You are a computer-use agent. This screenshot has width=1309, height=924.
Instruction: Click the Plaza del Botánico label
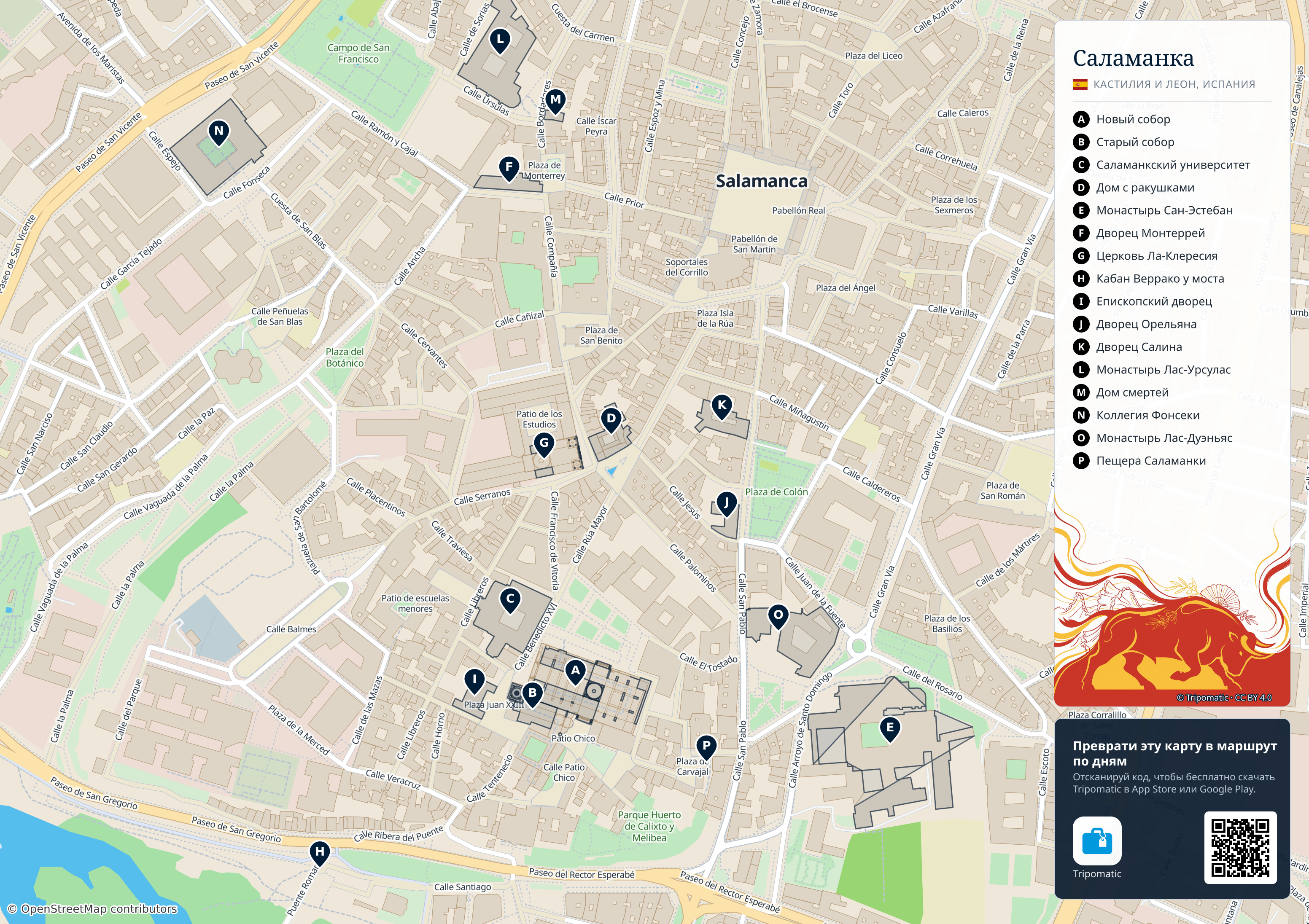pyautogui.click(x=345, y=357)
